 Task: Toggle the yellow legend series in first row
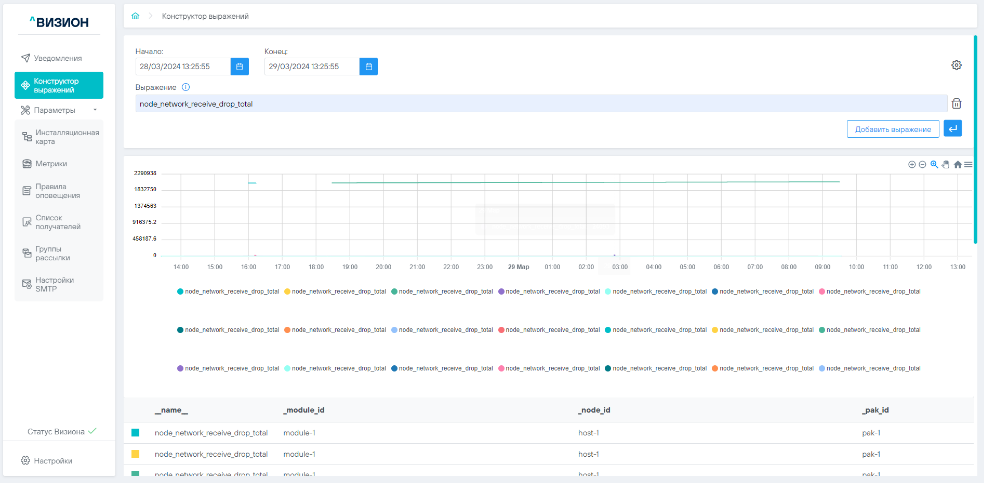tap(288, 291)
